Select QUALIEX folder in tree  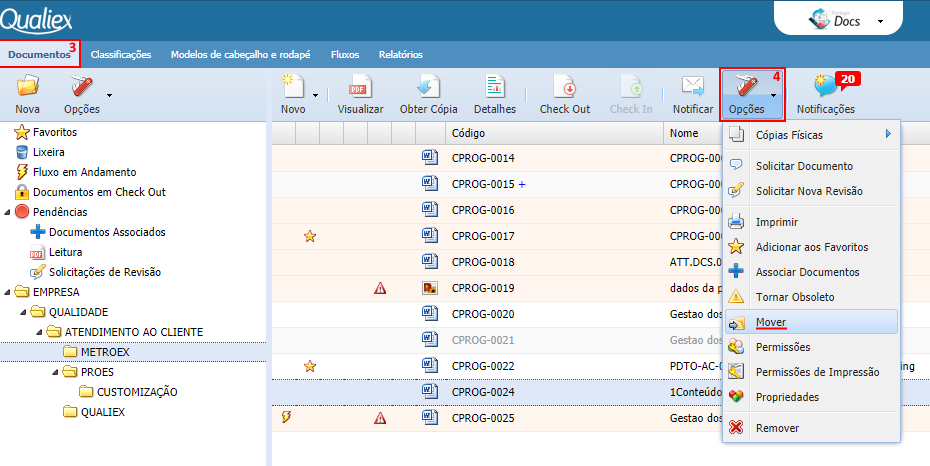point(94,412)
